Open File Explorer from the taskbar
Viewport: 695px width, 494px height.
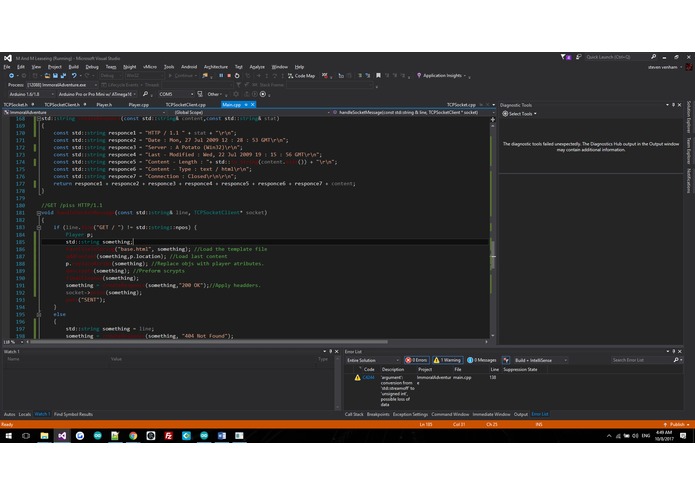point(44,436)
